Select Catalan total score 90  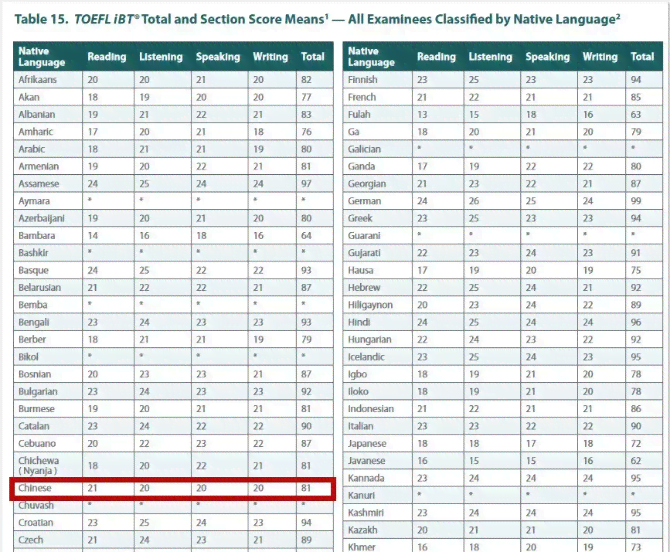pos(306,426)
